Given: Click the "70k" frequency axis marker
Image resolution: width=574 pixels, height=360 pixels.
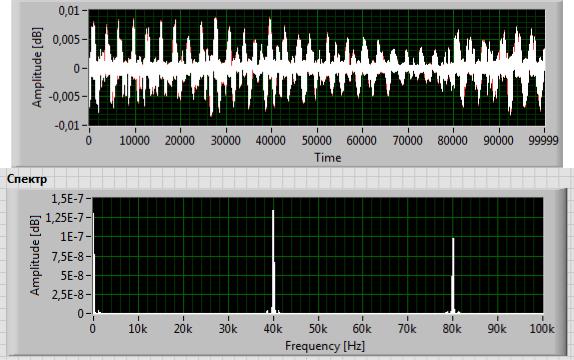Looking at the screenshot, I should coord(407,329).
